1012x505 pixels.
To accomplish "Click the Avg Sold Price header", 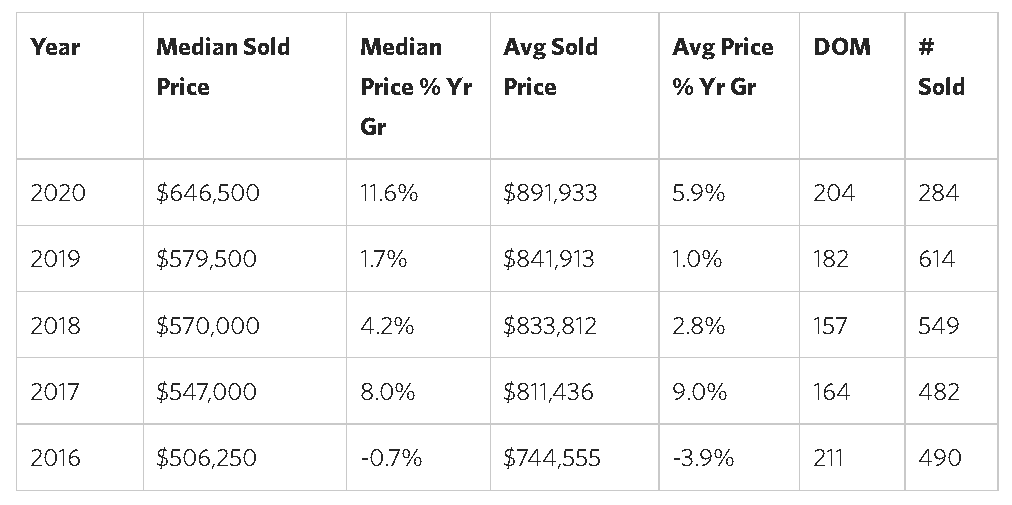I will tap(550, 67).
